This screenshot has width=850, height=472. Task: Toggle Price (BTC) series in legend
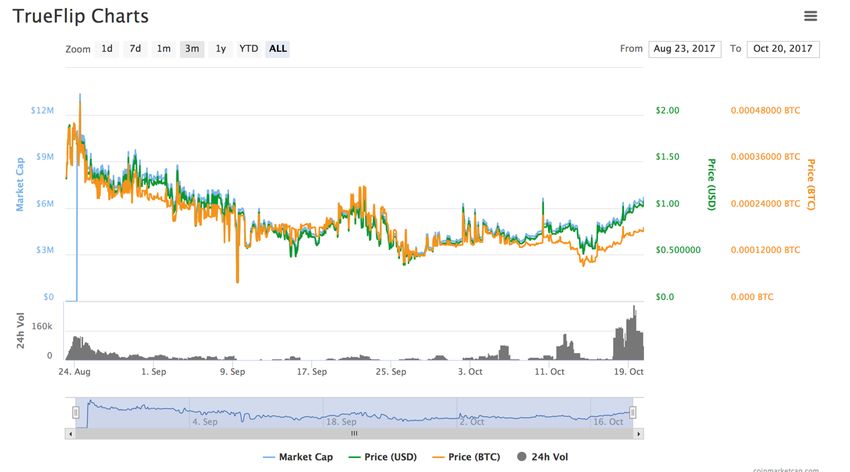tap(466, 457)
